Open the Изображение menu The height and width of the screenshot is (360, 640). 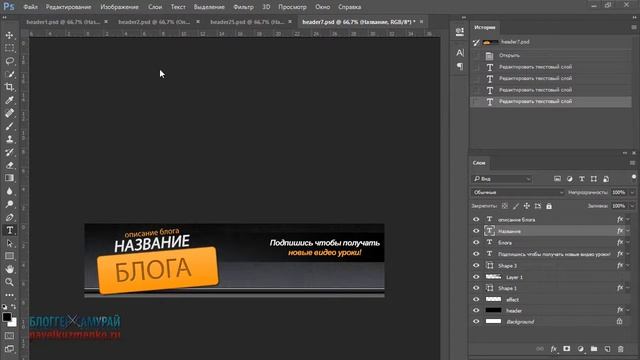tap(120, 7)
